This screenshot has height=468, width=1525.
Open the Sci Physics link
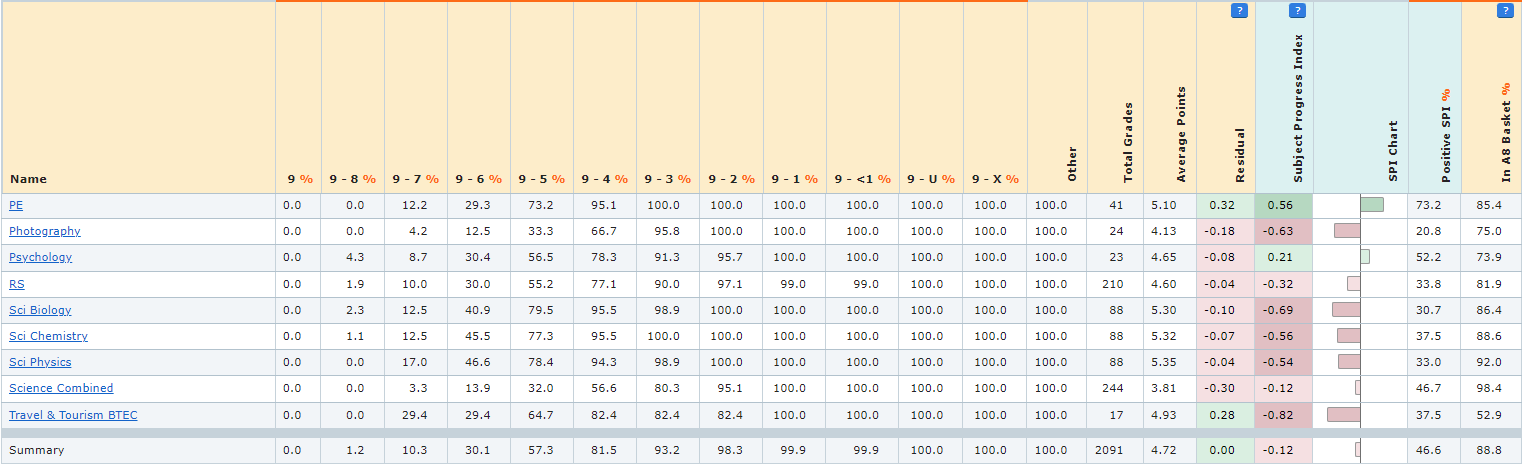(40, 362)
